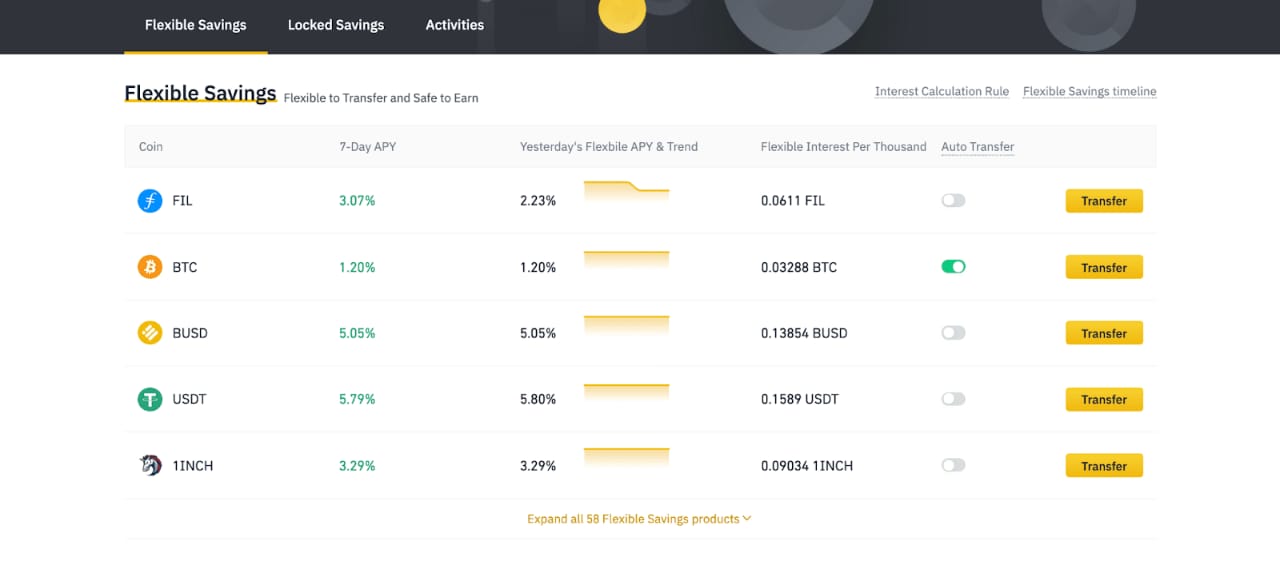
Task: Select the Flexible Savings tab
Action: pos(195,25)
